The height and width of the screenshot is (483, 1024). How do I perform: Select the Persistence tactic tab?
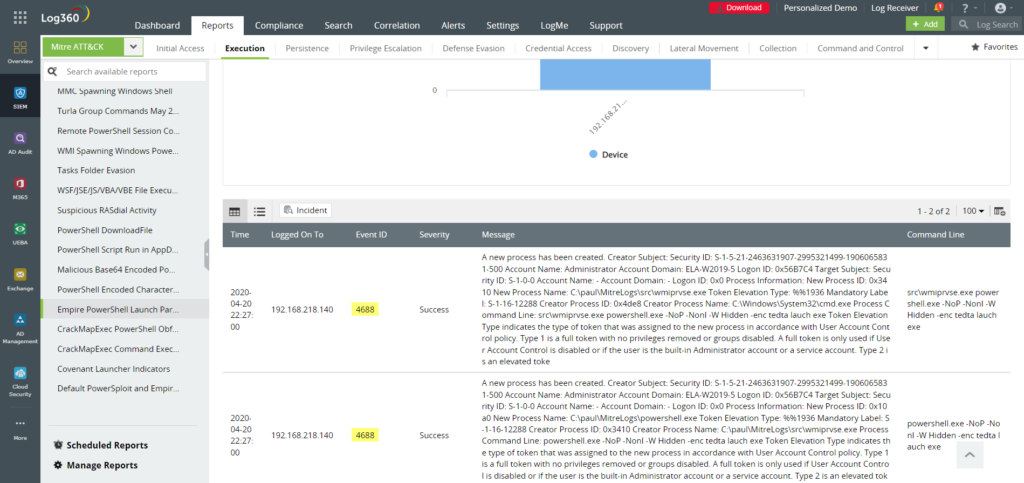click(x=307, y=48)
